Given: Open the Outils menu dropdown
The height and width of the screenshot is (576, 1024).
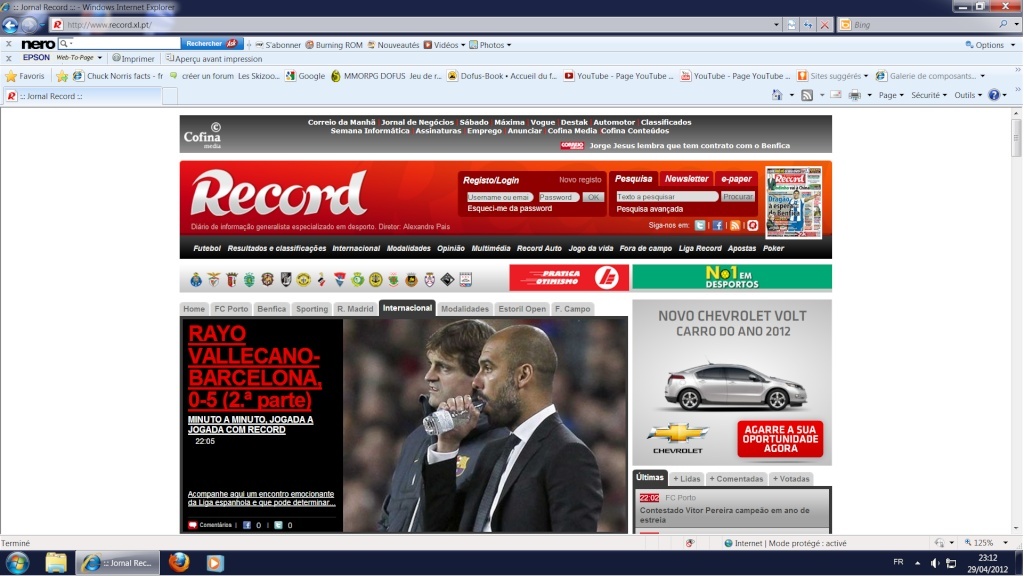Looking at the screenshot, I should point(968,95).
